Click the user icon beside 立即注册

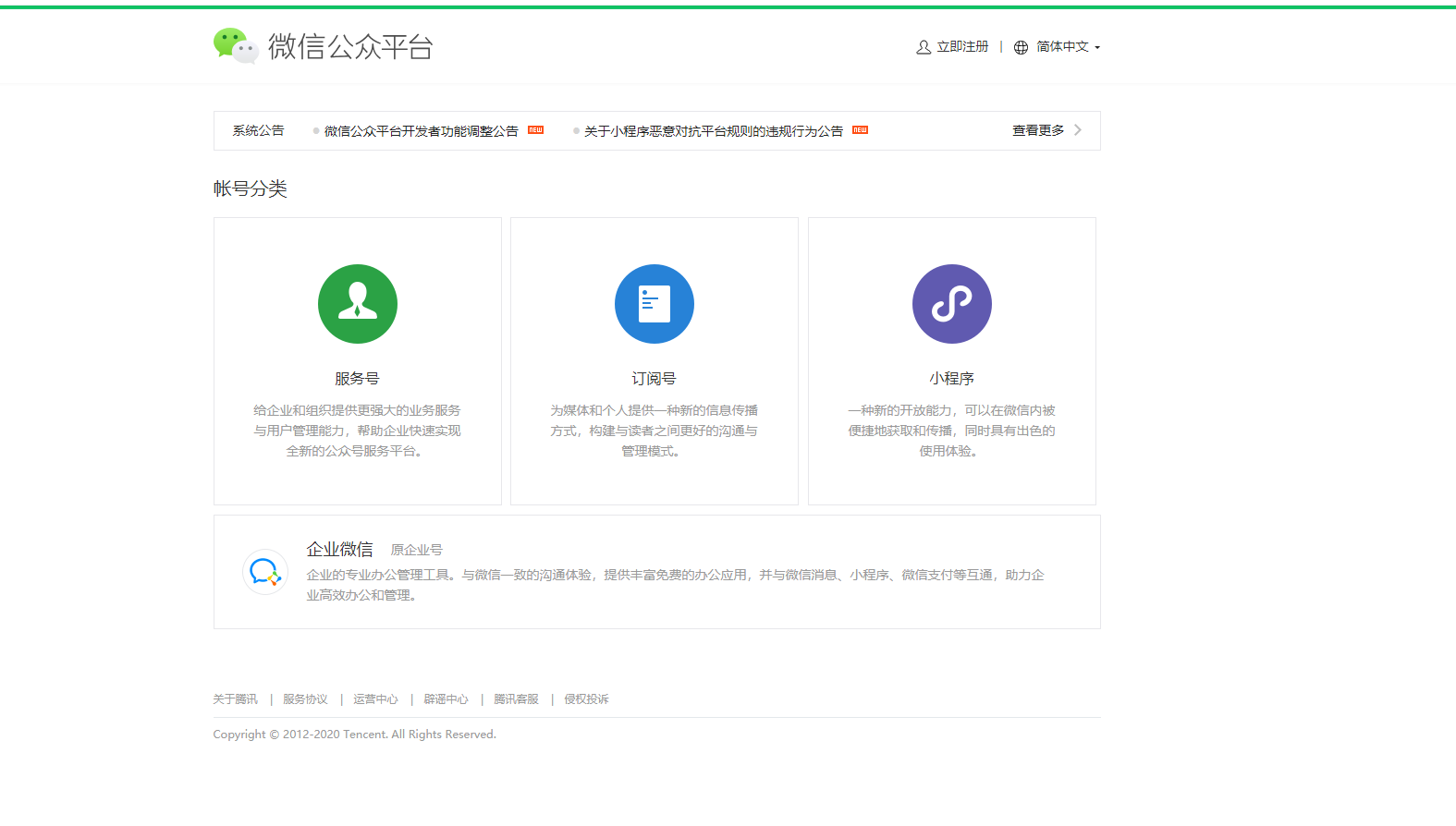tap(924, 47)
